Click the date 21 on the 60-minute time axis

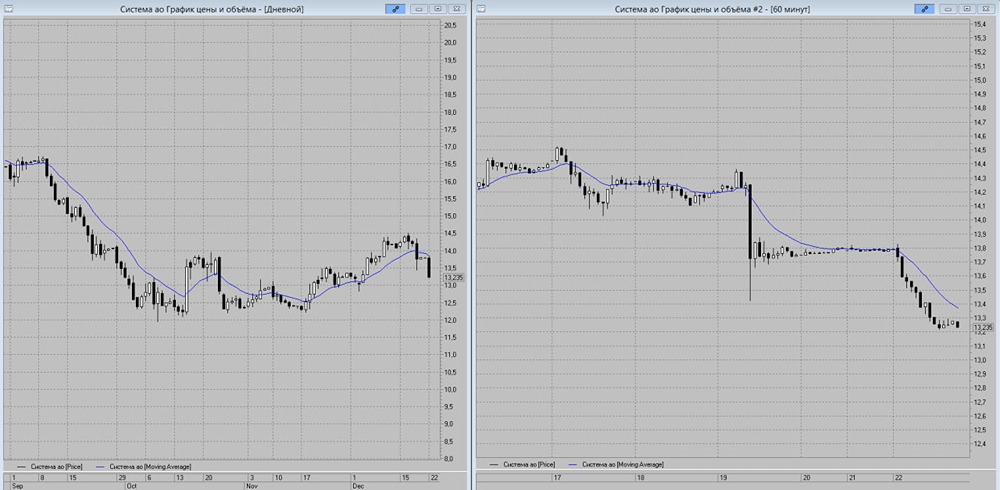851,477
